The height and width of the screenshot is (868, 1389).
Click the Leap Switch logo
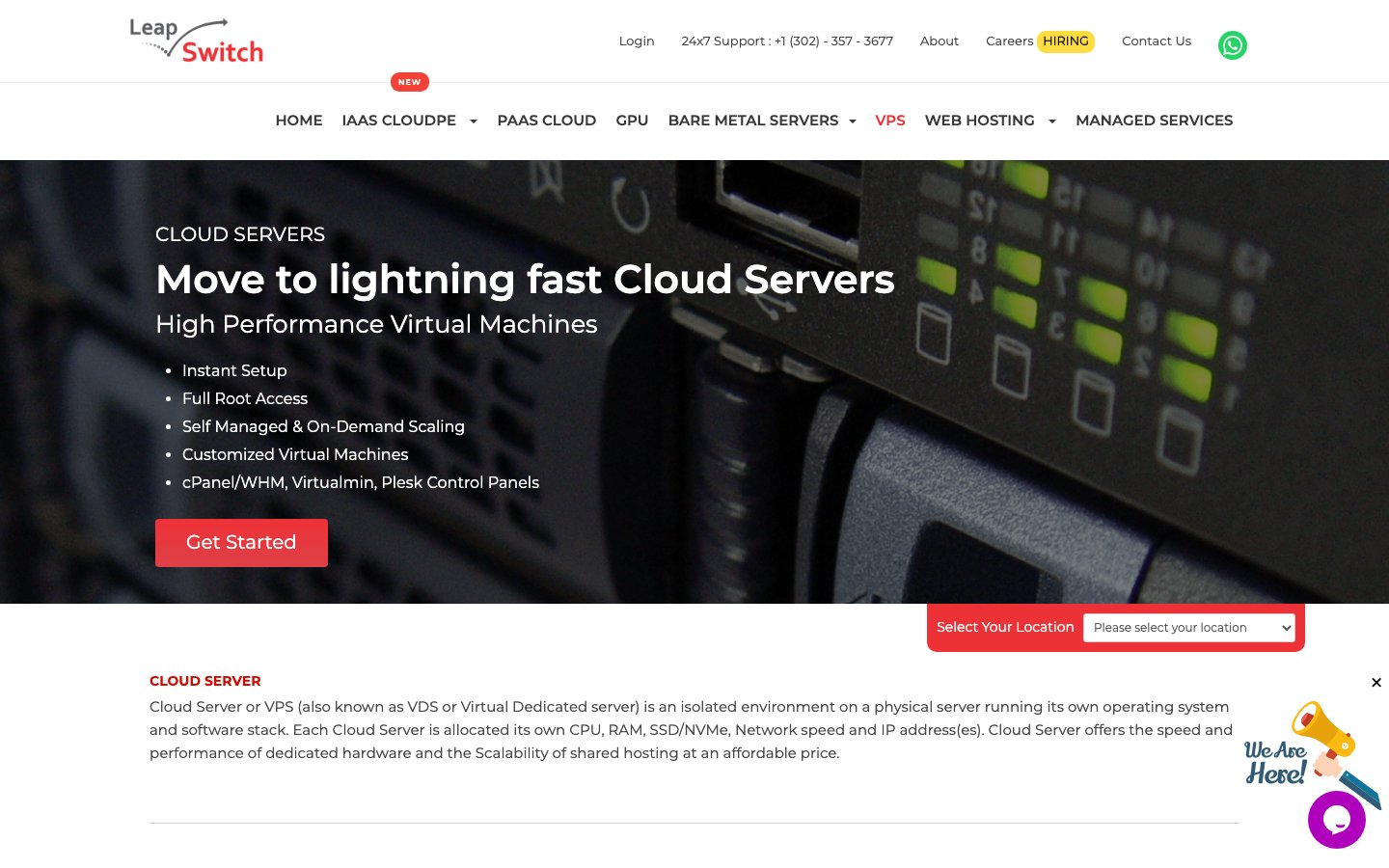point(197,41)
